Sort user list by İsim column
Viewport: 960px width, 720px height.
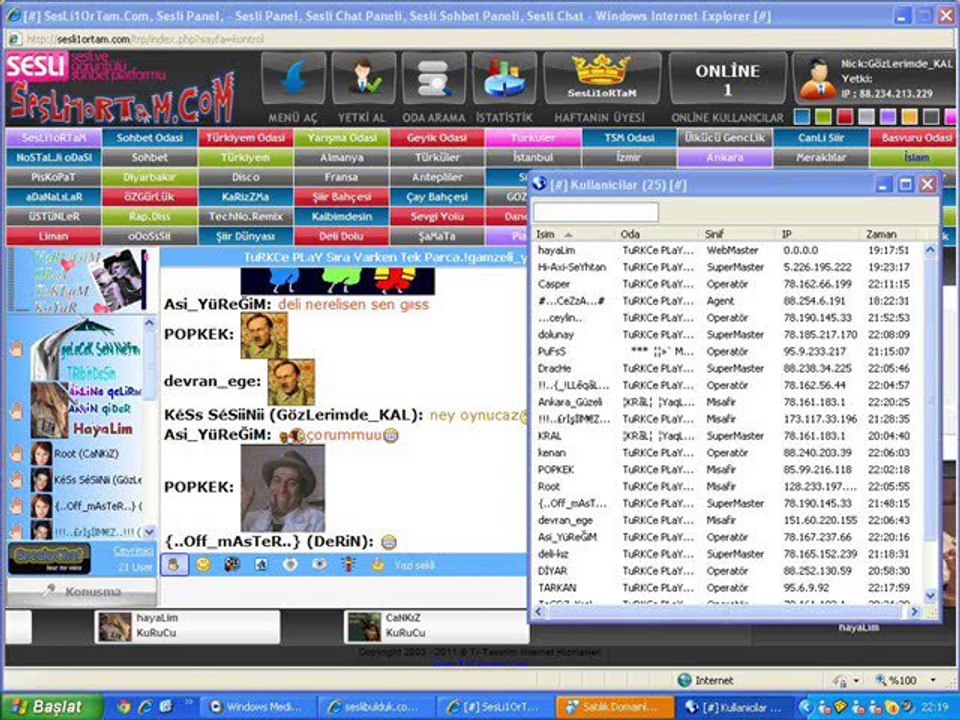(572, 234)
